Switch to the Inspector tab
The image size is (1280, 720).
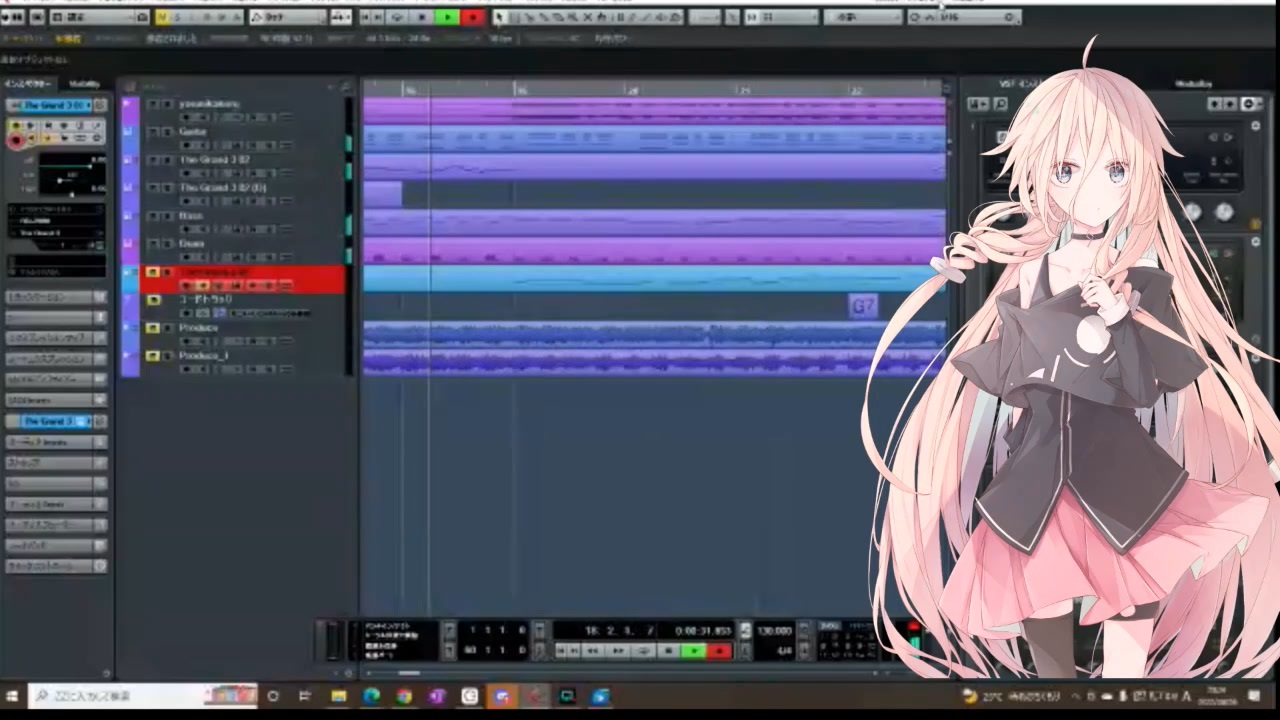click(x=29, y=84)
